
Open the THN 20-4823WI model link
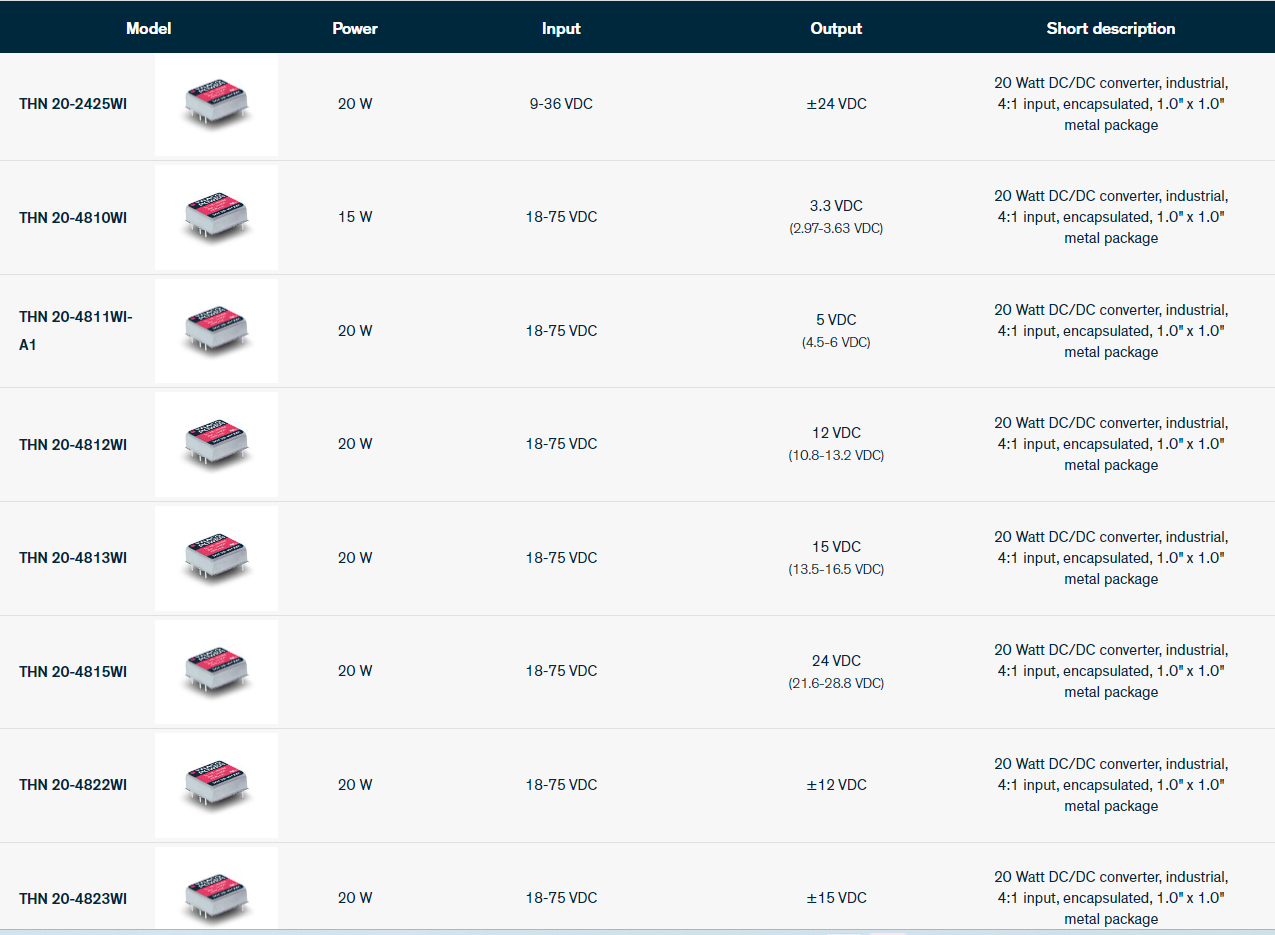(73, 899)
